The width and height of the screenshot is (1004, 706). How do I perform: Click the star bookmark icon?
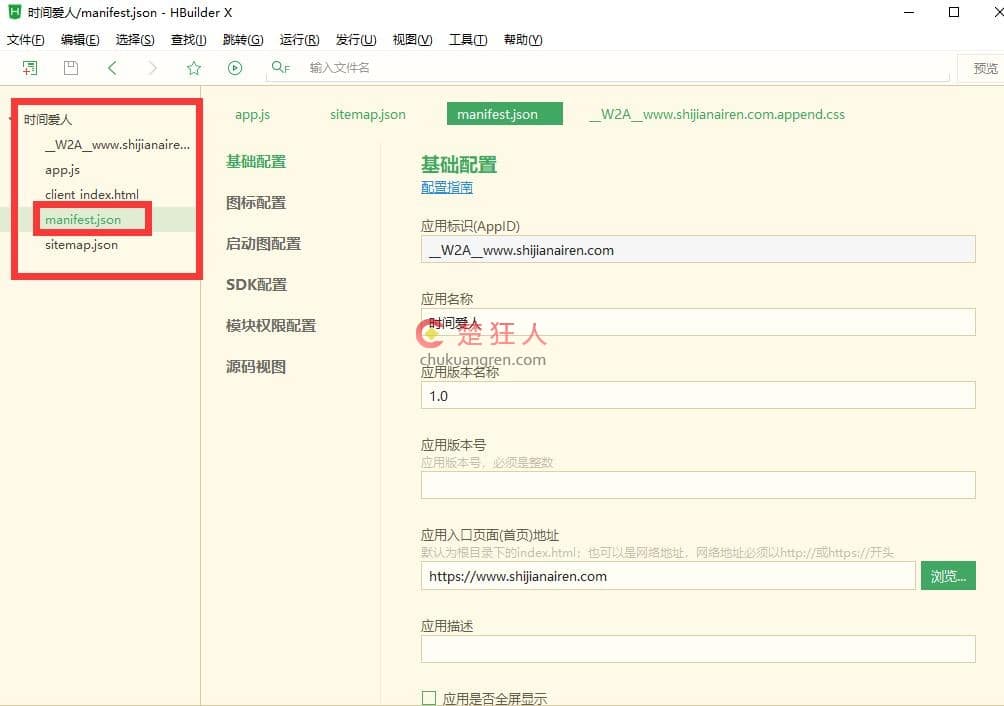[x=193, y=68]
